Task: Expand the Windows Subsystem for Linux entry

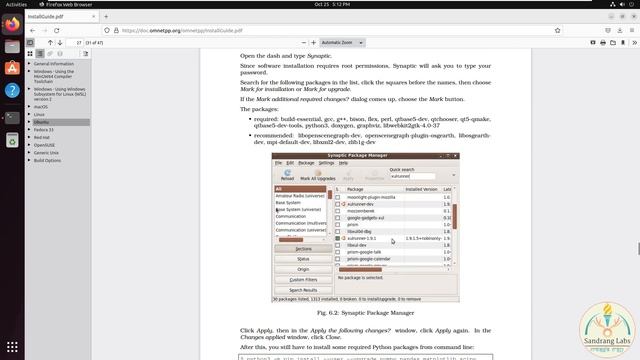Action: [29, 89]
